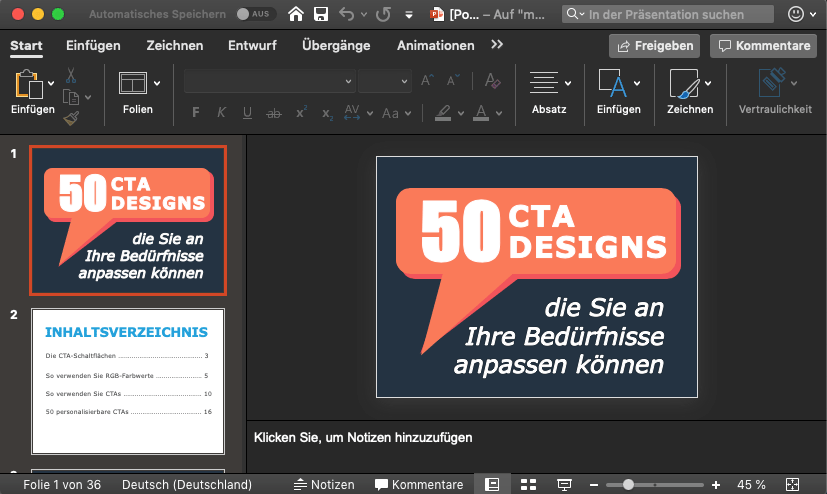The width and height of the screenshot is (827, 494).
Task: Save the presentation with the floppy disk icon
Action: 321,14
